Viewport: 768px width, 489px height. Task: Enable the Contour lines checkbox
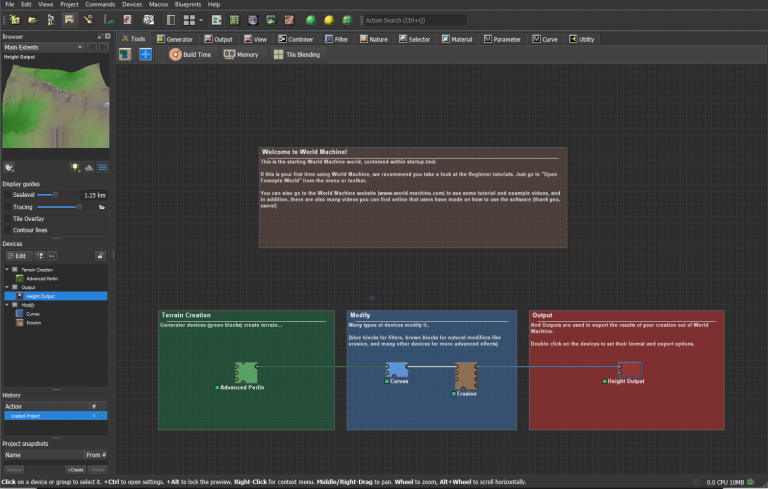[x=7, y=230]
